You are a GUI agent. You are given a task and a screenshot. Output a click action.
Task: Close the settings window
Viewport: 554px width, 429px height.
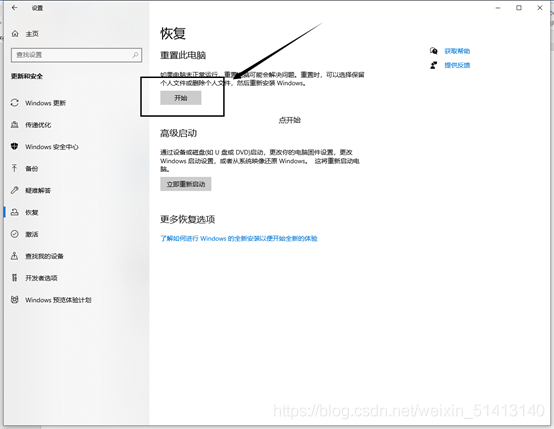(x=540, y=8)
